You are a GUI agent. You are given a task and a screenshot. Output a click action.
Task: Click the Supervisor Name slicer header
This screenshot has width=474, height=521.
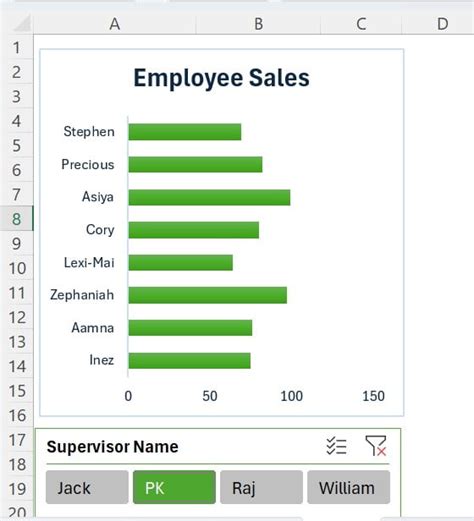click(112, 447)
